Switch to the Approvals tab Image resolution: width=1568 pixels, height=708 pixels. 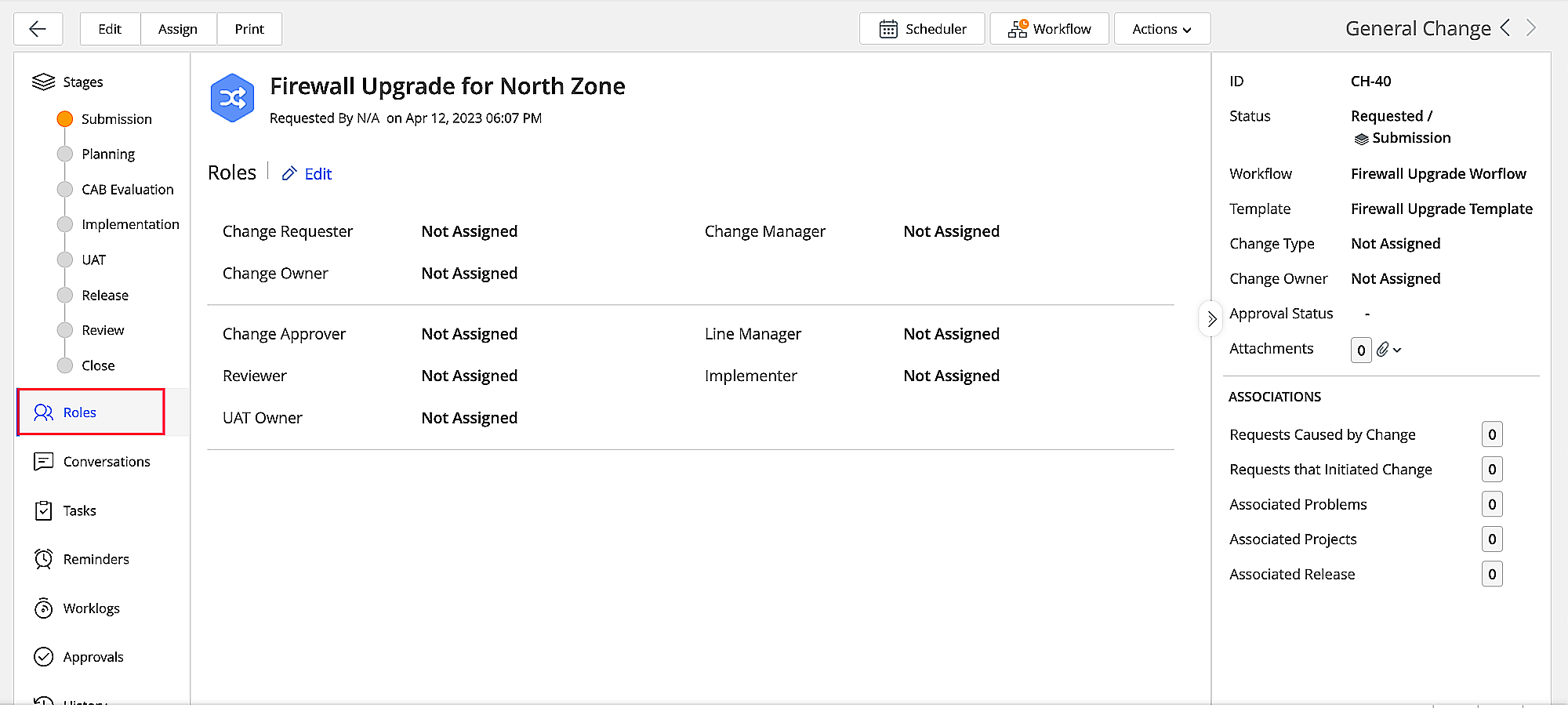coord(93,657)
